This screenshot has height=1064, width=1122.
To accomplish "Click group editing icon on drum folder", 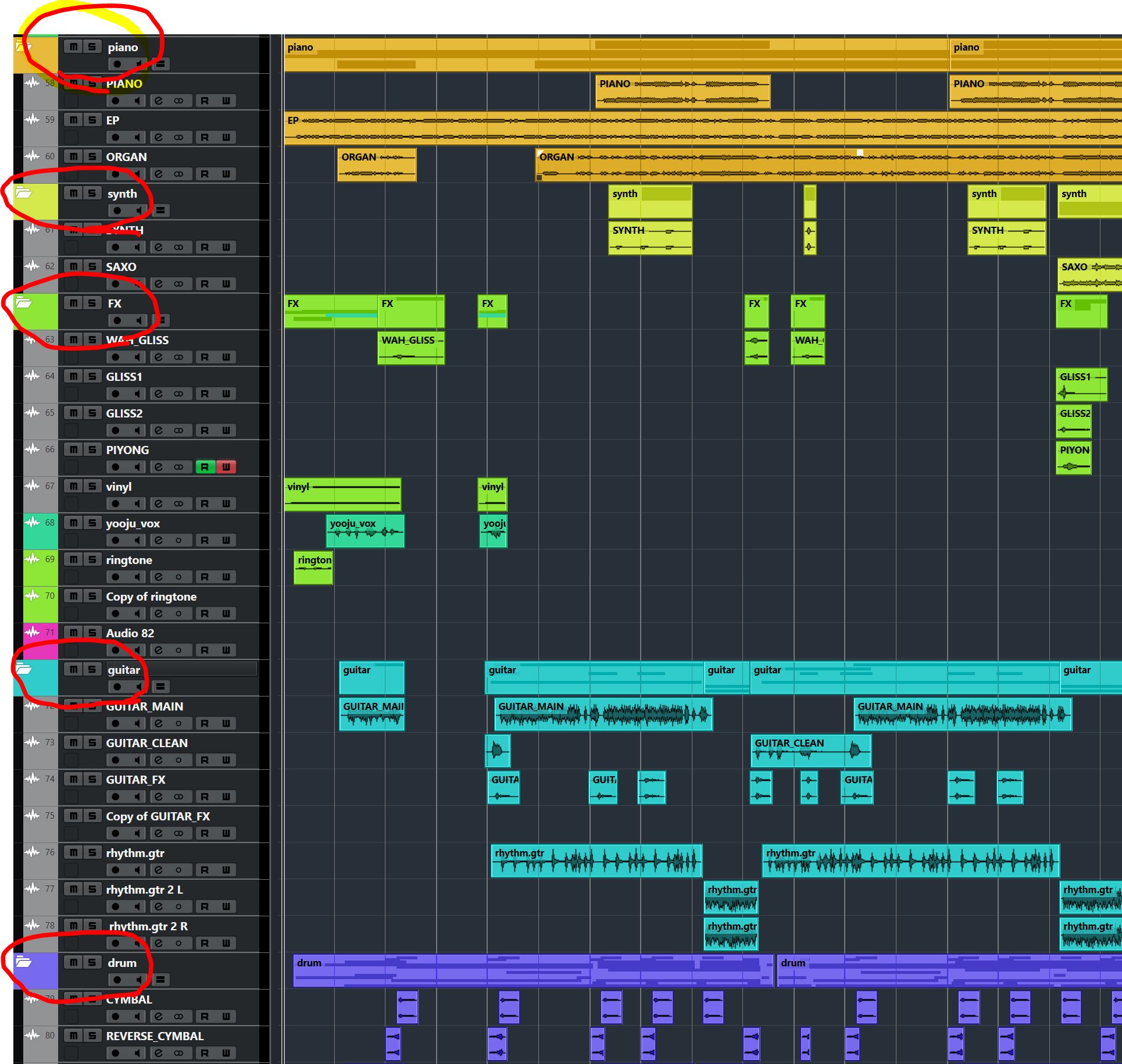I will pos(161,980).
